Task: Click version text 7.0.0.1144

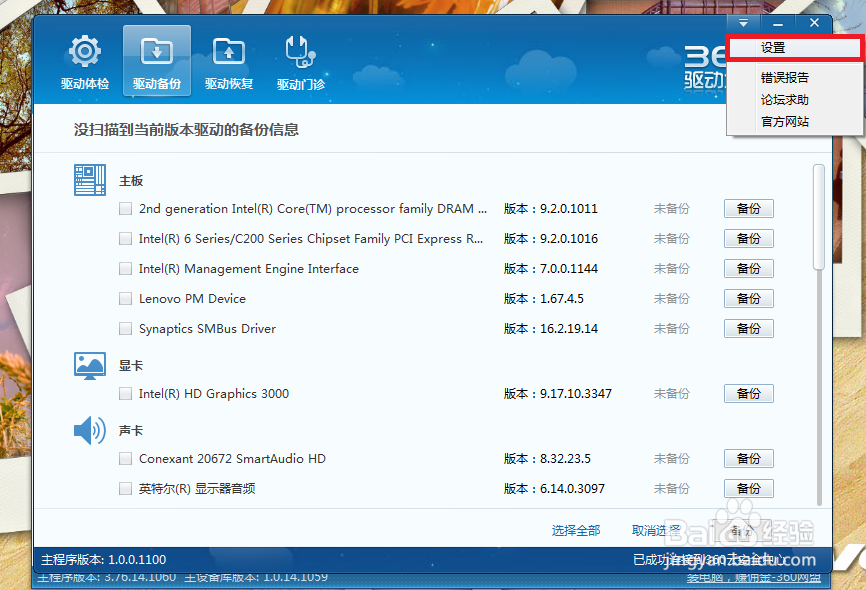Action: [569, 268]
